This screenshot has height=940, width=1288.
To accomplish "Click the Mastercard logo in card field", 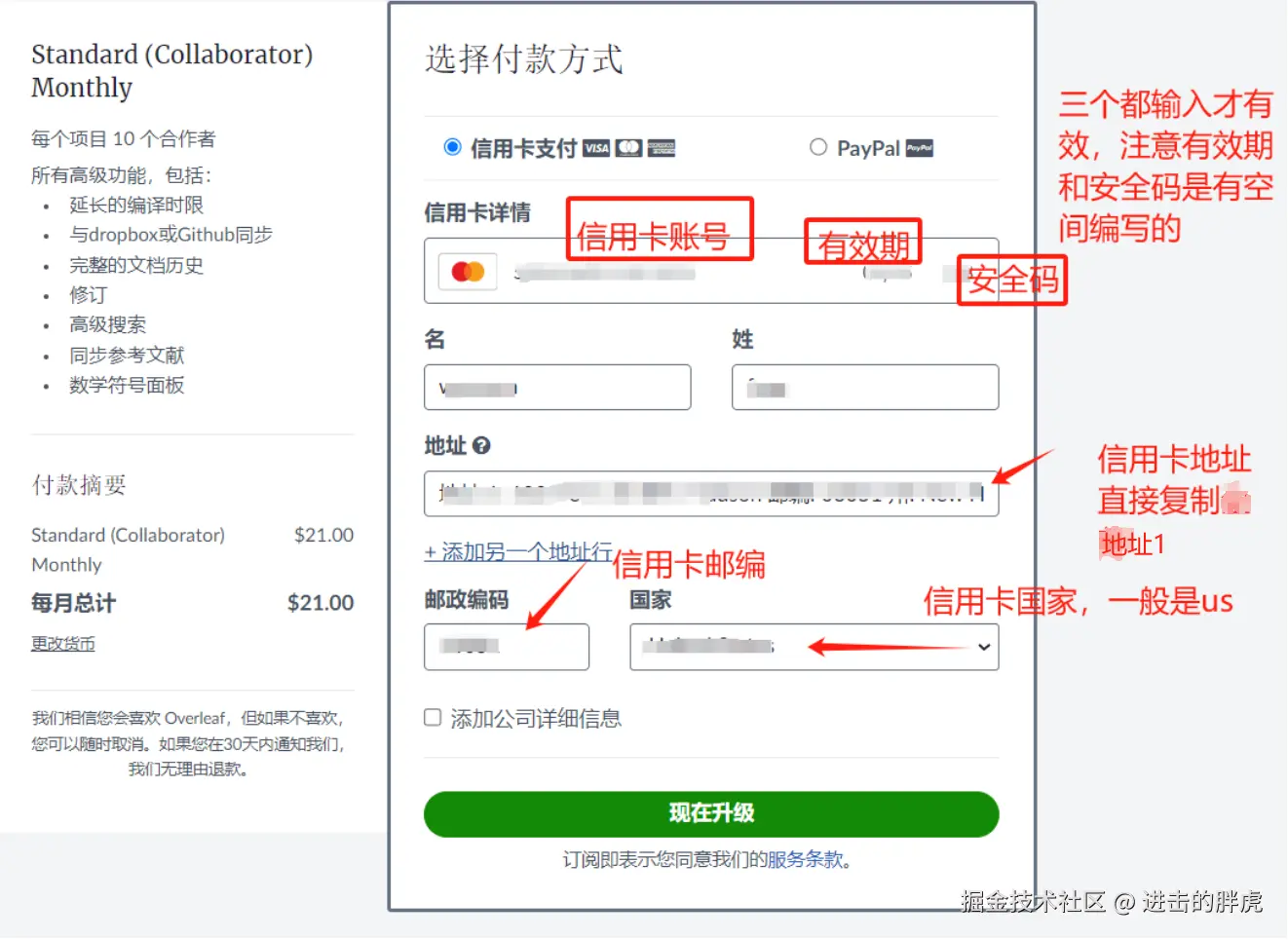I will 468,272.
